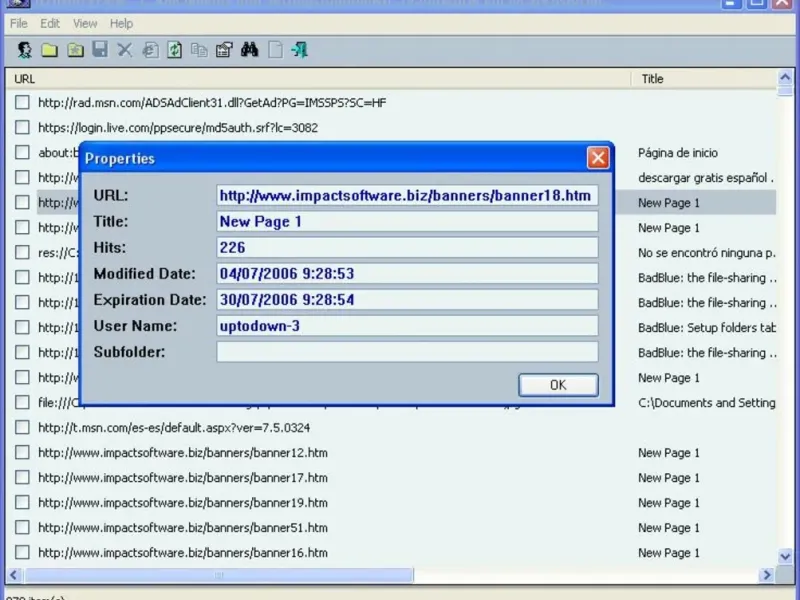Select checkbox for banner12.htm row

coord(22,453)
